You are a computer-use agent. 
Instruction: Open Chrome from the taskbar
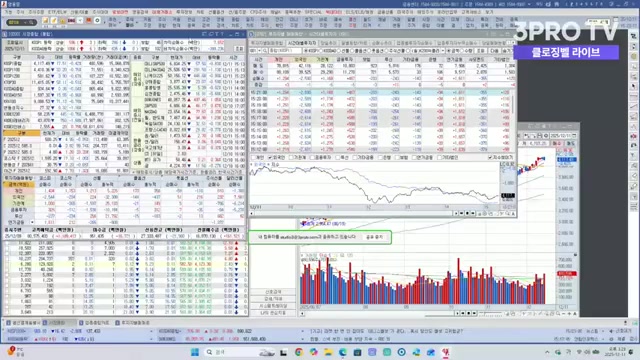299,352
